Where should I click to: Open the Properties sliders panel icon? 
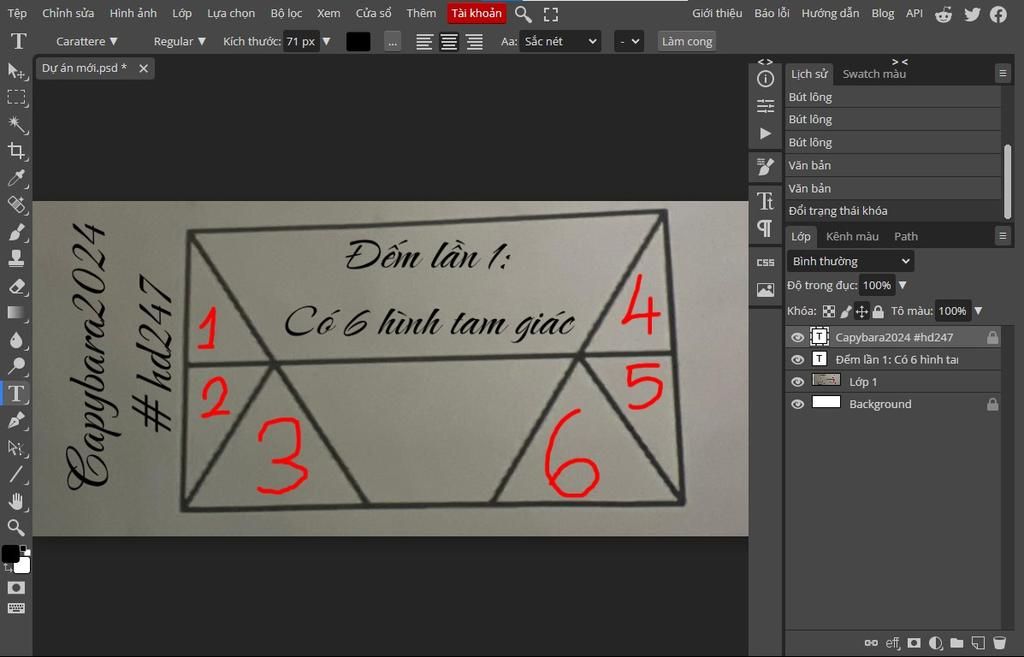pos(765,106)
